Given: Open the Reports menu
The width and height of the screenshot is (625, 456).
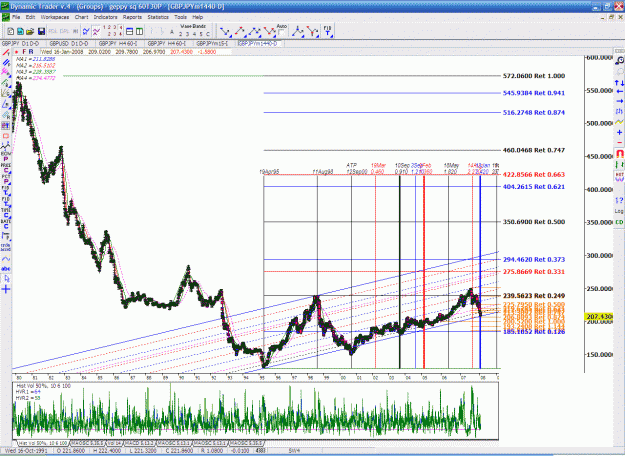Looking at the screenshot, I should (x=132, y=17).
